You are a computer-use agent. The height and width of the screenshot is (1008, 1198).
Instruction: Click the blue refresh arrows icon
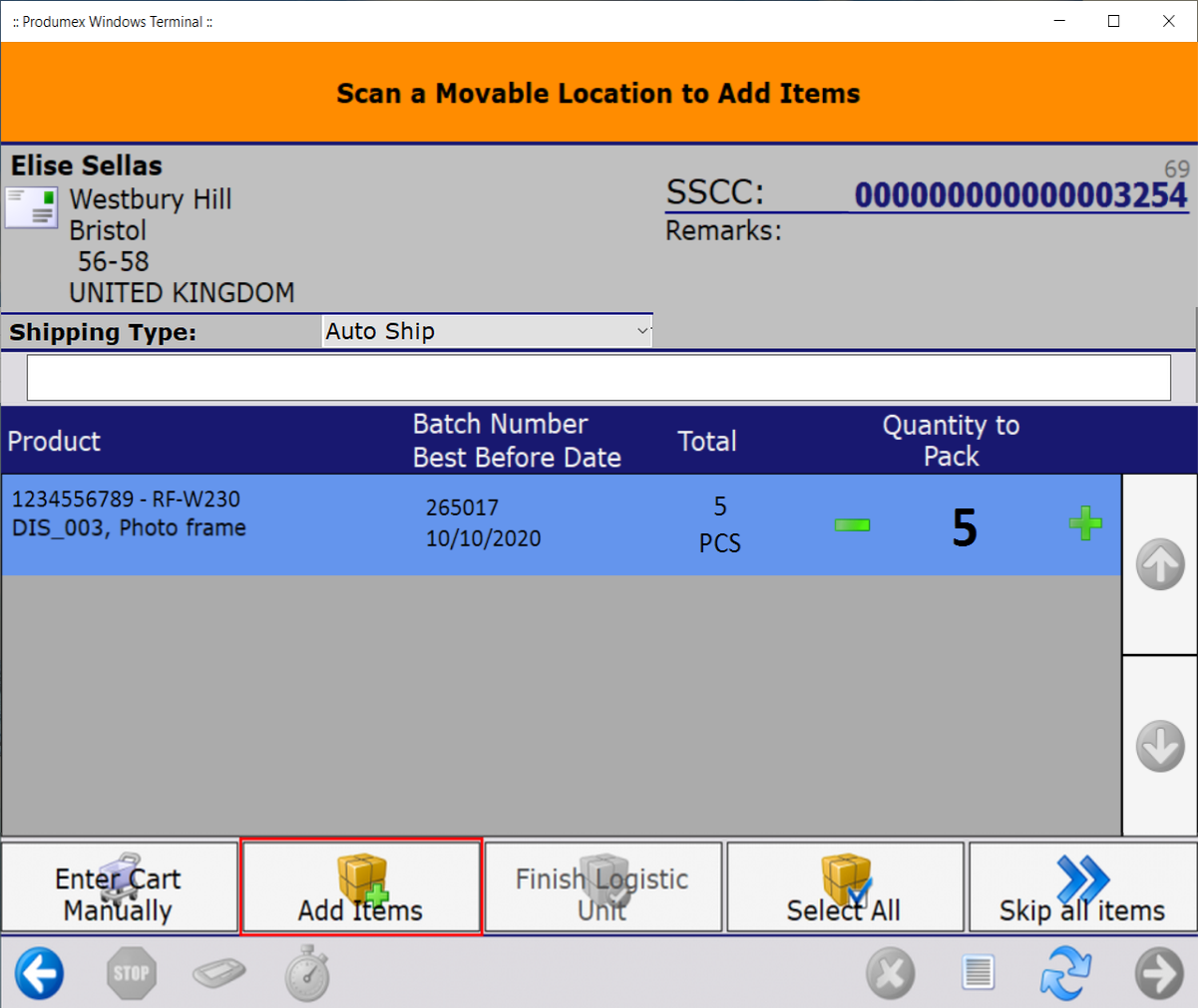pyautogui.click(x=1065, y=973)
